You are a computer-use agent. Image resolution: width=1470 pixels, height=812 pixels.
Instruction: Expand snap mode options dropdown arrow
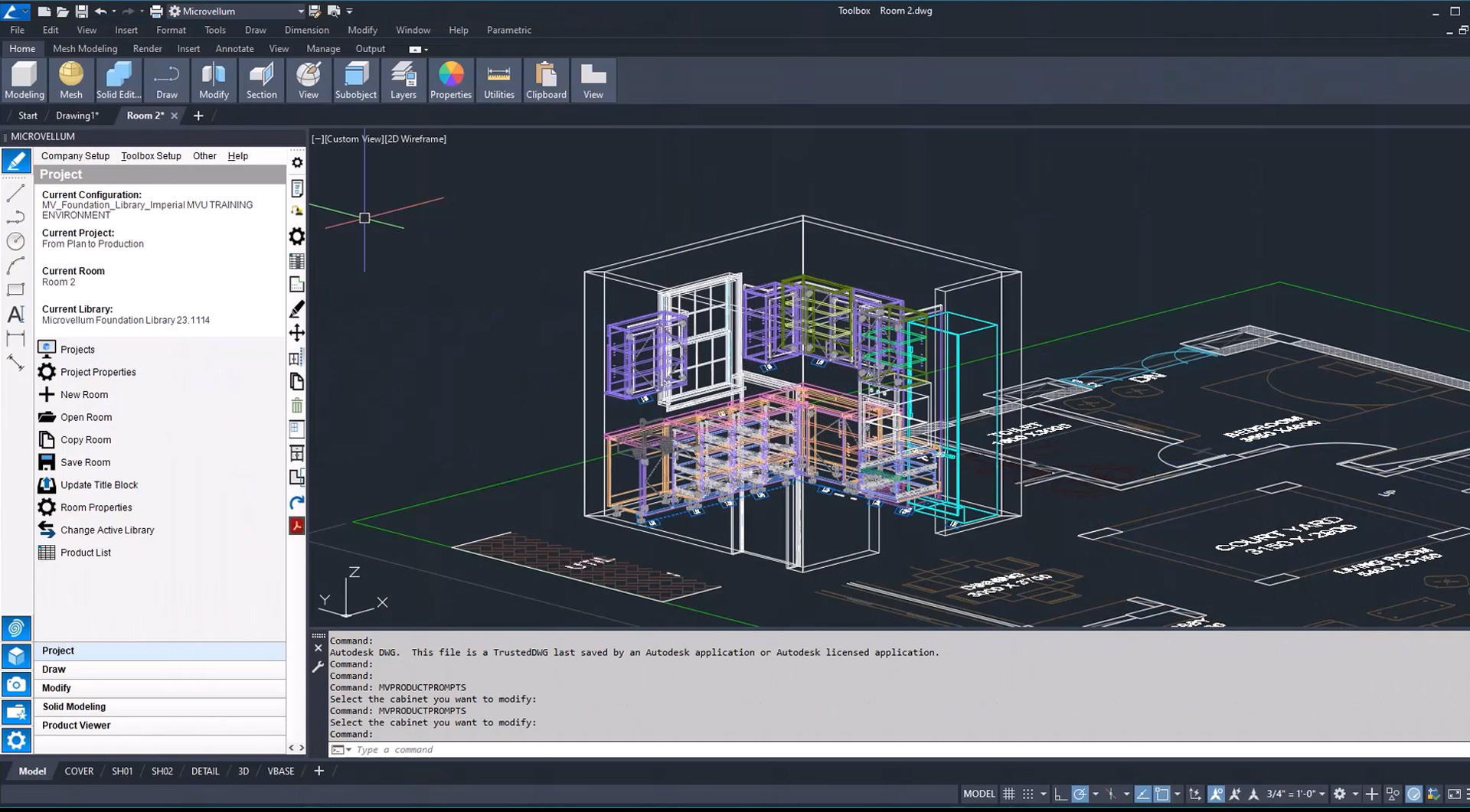[x=1043, y=794]
